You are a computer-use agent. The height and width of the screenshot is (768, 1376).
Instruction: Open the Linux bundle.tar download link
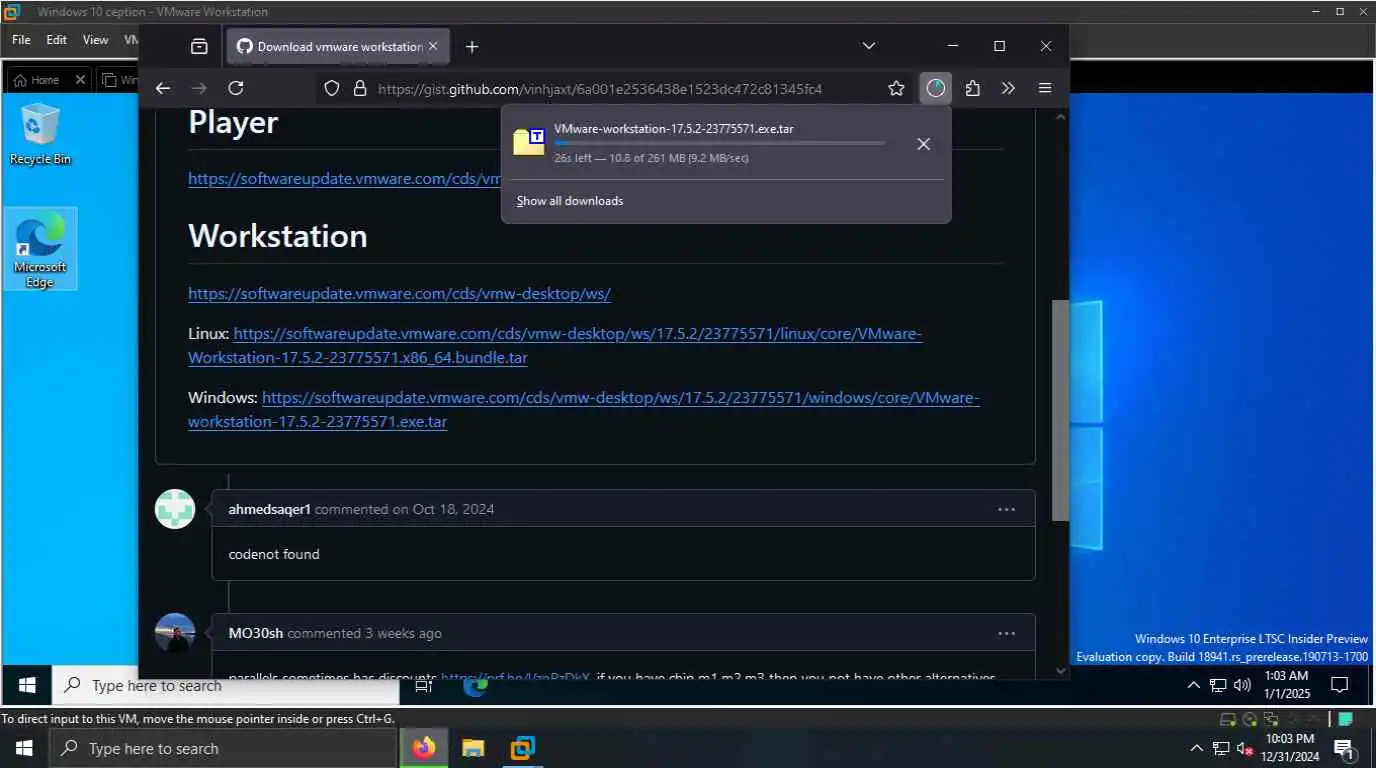tap(555, 346)
